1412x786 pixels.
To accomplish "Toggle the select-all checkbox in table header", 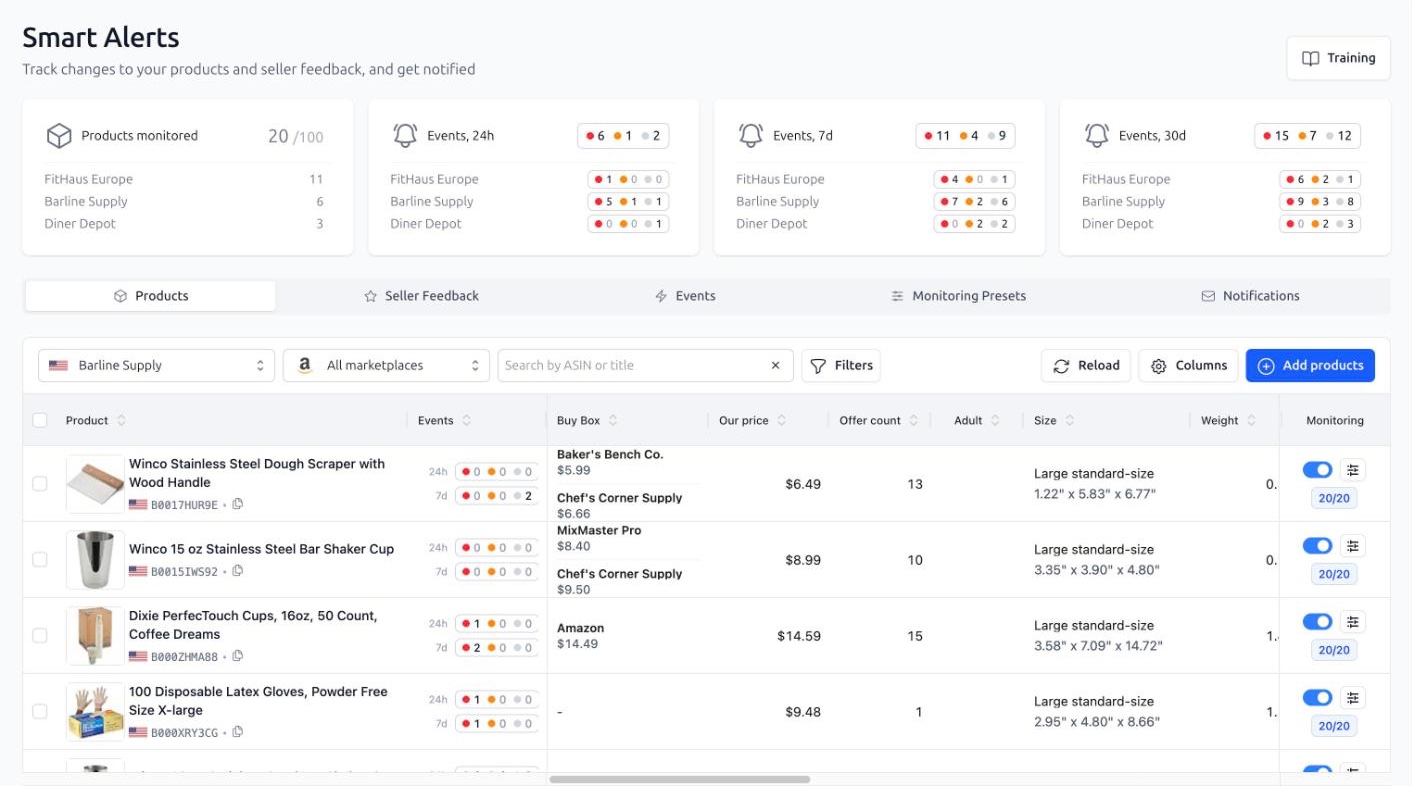I will click(40, 421).
